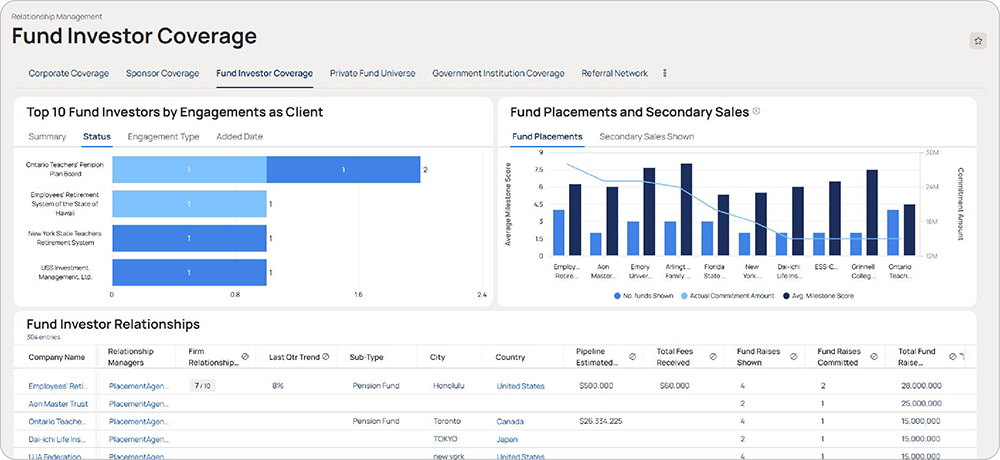Open the Secondary Sales Shown tab
Image resolution: width=1000 pixels, height=460 pixels.
click(x=646, y=136)
